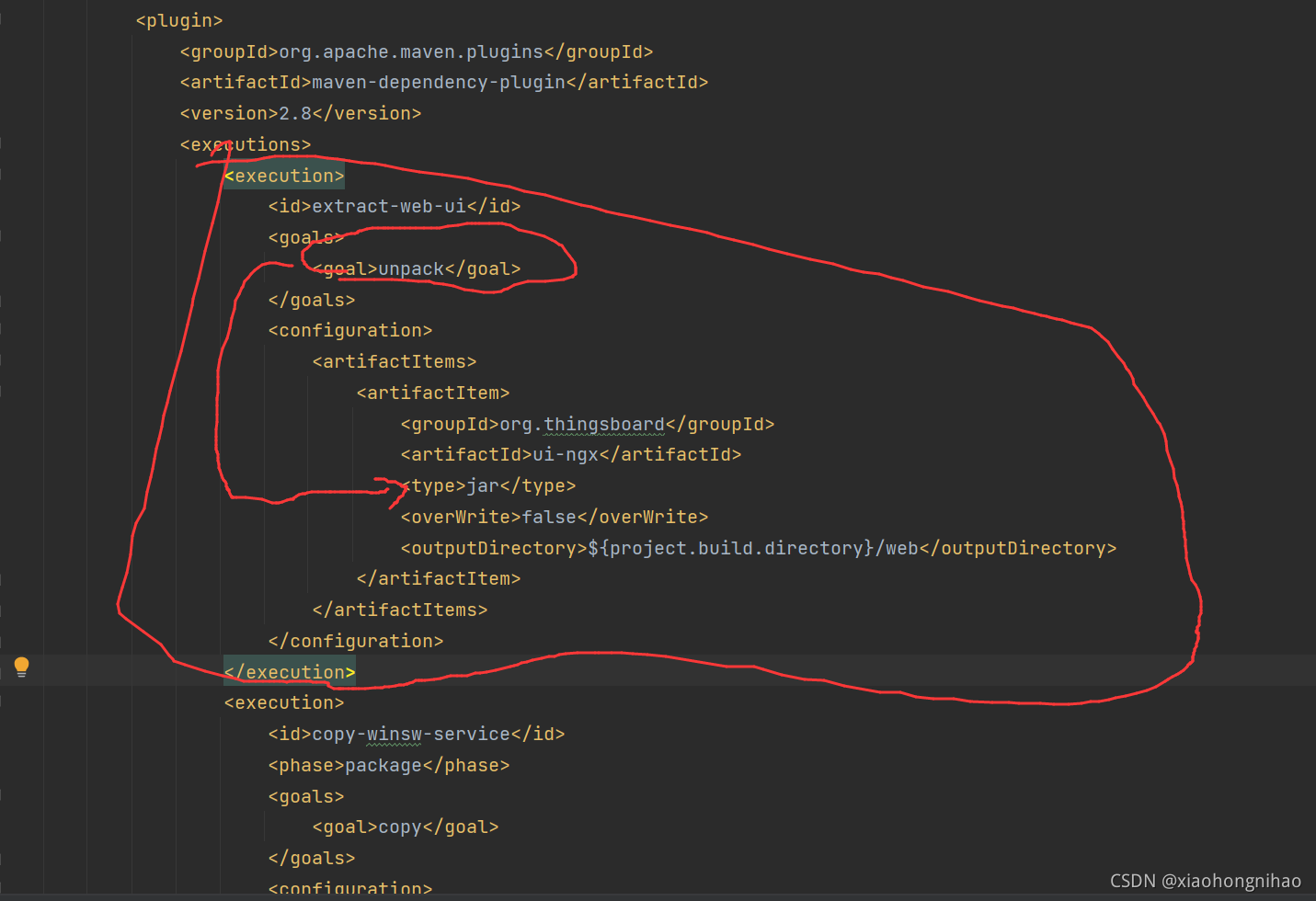Viewport: 1316px width, 901px height.
Task: Click the <goals> tag above the copy goal
Action: click(x=306, y=796)
